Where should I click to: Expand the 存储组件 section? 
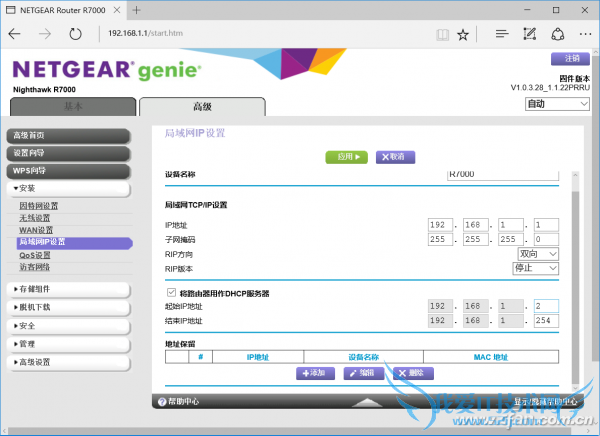(68, 289)
